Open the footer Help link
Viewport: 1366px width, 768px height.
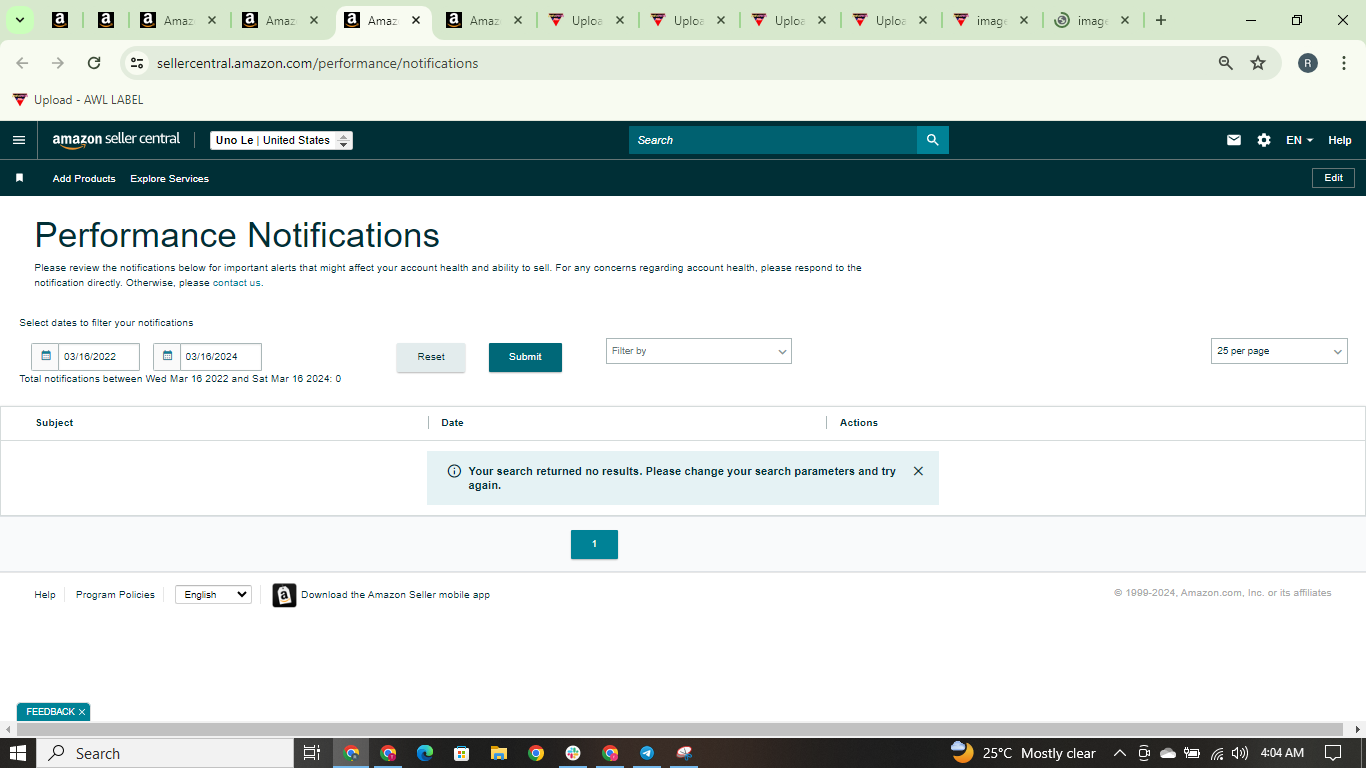[45, 595]
